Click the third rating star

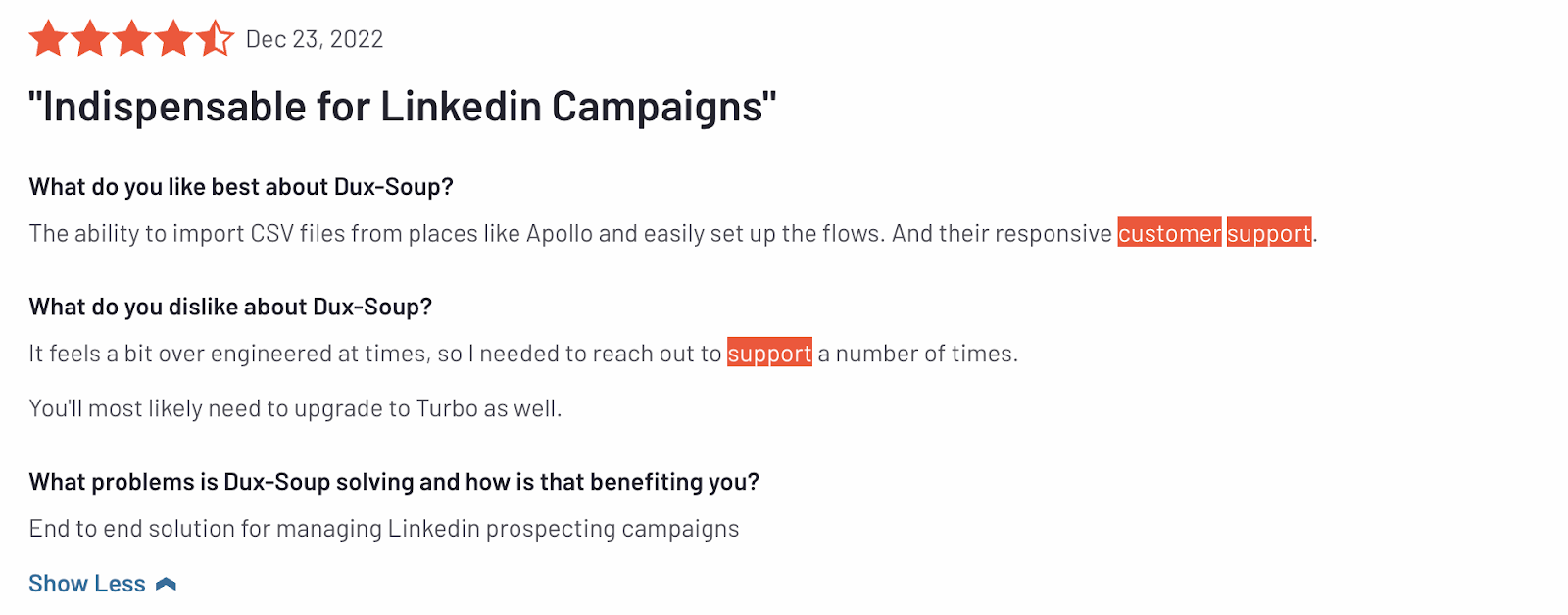(131, 39)
